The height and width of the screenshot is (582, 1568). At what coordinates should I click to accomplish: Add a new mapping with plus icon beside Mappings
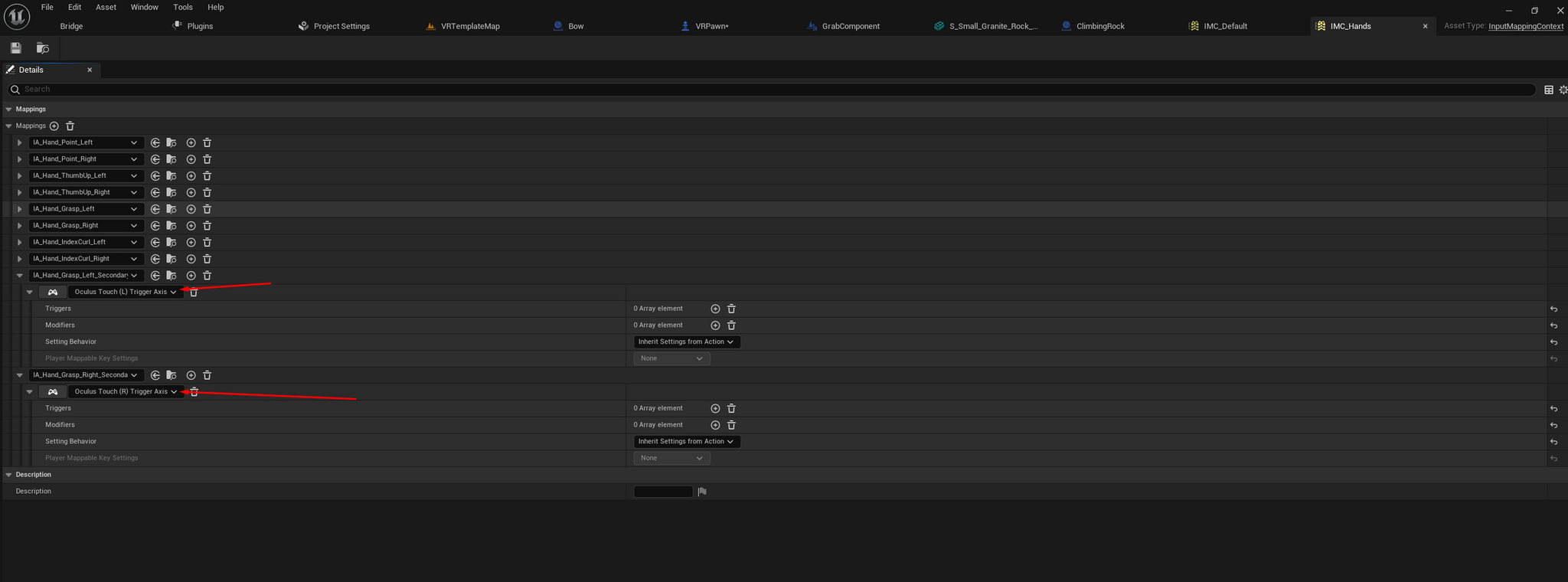[54, 126]
